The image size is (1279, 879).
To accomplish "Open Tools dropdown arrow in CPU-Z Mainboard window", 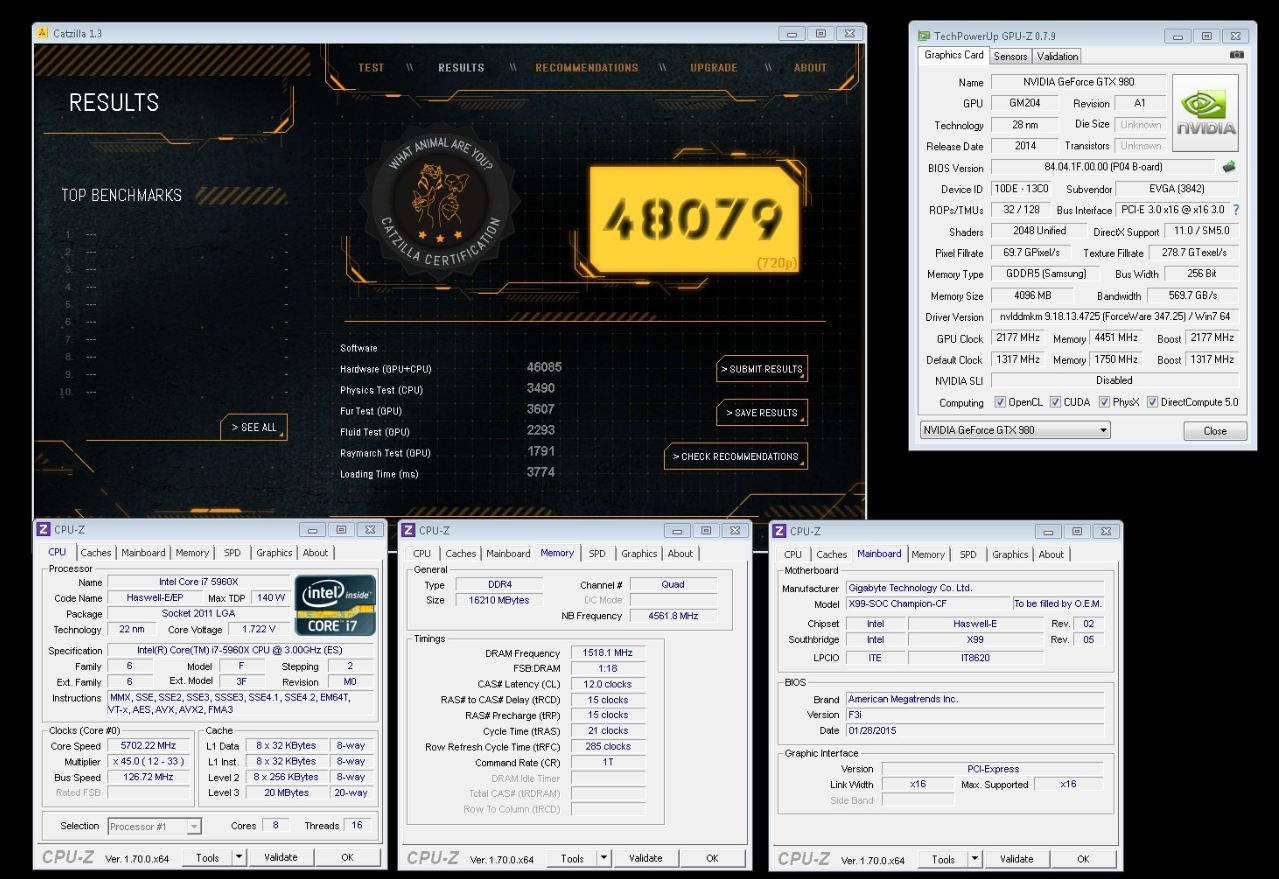I will [x=975, y=859].
